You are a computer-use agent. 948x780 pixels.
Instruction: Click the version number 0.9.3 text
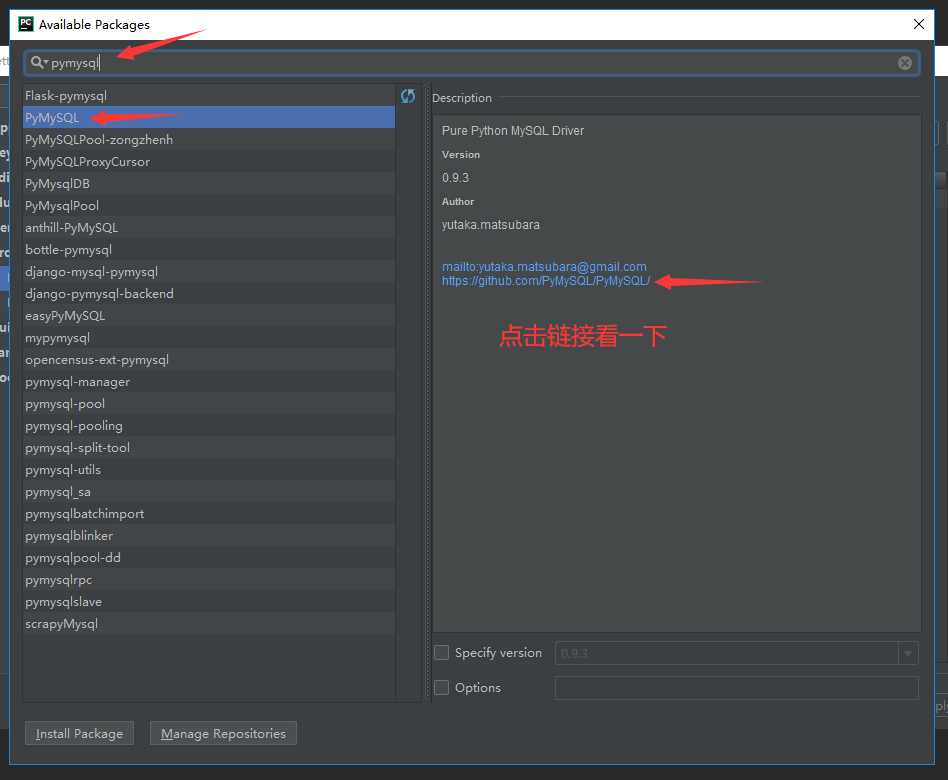point(455,178)
